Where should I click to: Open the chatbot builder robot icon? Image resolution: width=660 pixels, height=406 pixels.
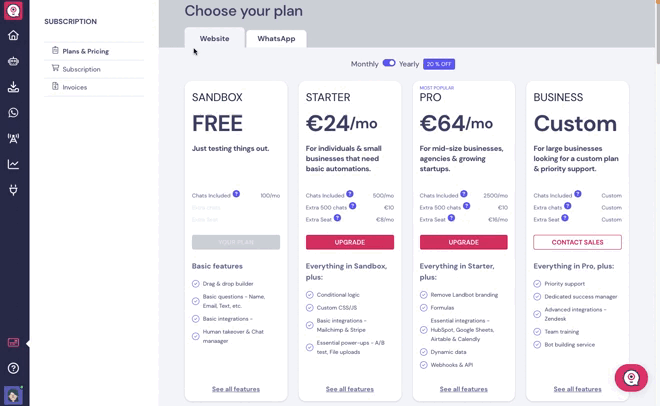point(13,61)
